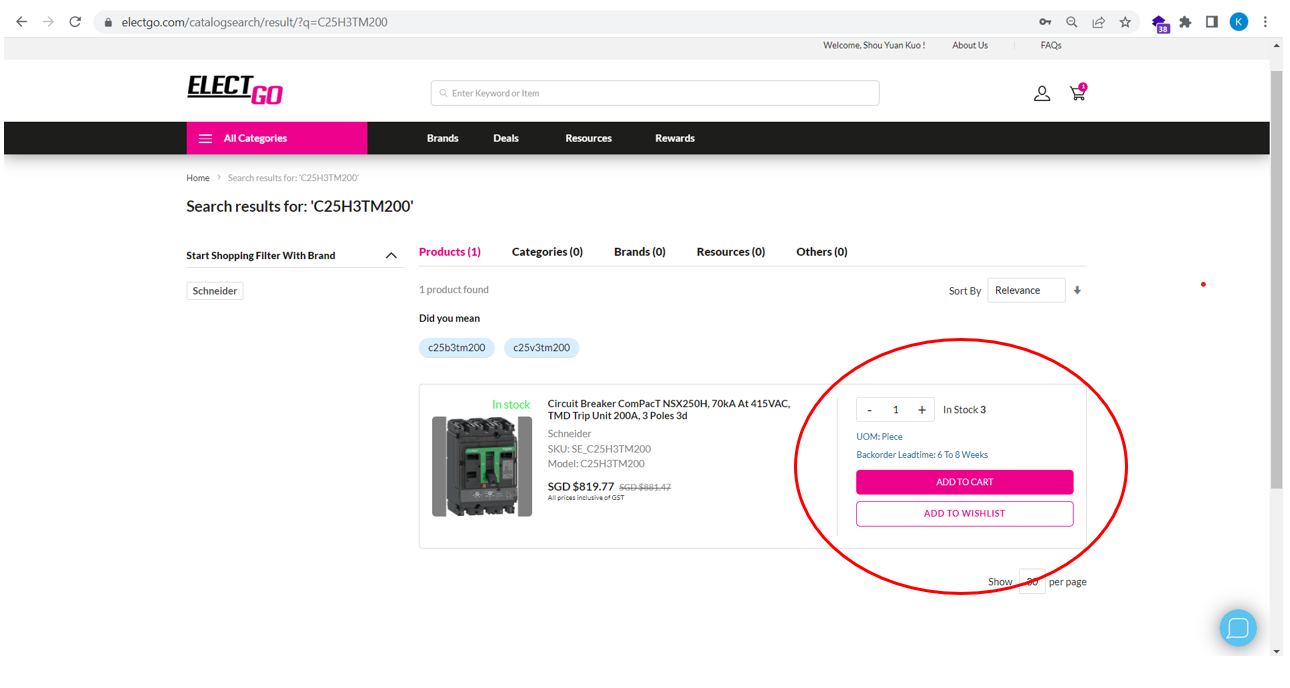
Task: Decrease quantity with the minus button
Action: coord(869,410)
